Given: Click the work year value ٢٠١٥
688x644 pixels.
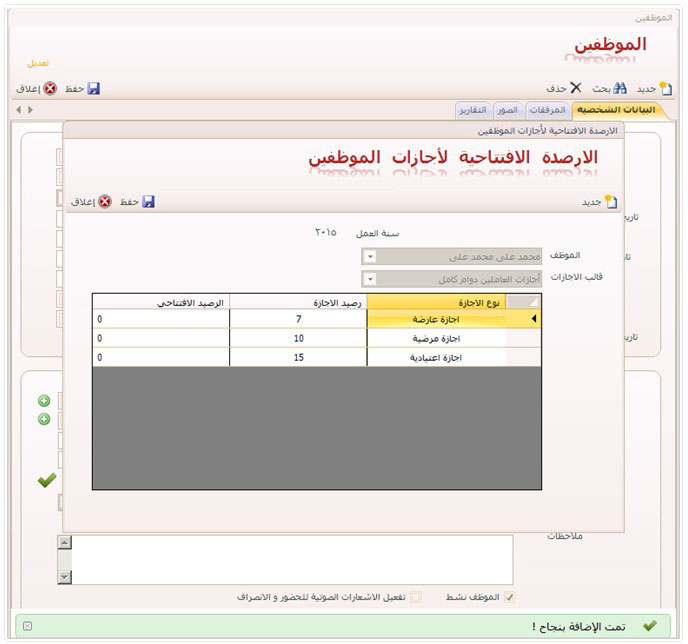Looking at the screenshot, I should [326, 232].
